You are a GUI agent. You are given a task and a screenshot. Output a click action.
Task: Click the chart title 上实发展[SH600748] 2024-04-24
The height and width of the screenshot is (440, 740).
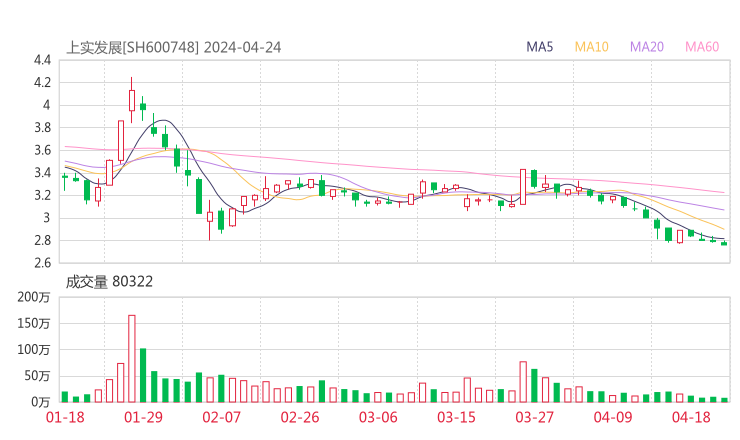[x=174, y=48]
